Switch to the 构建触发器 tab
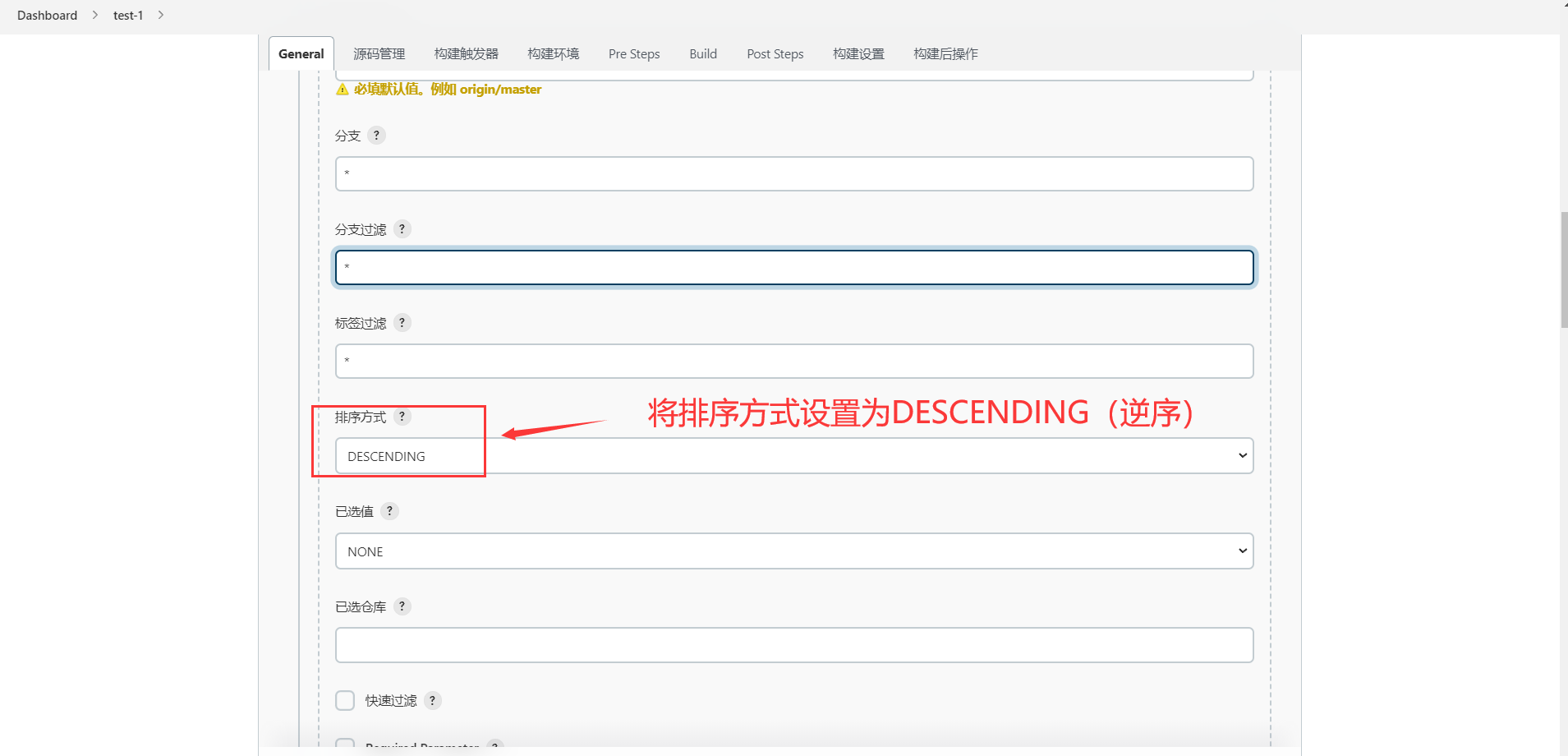Image resolution: width=1568 pixels, height=756 pixels. click(467, 53)
